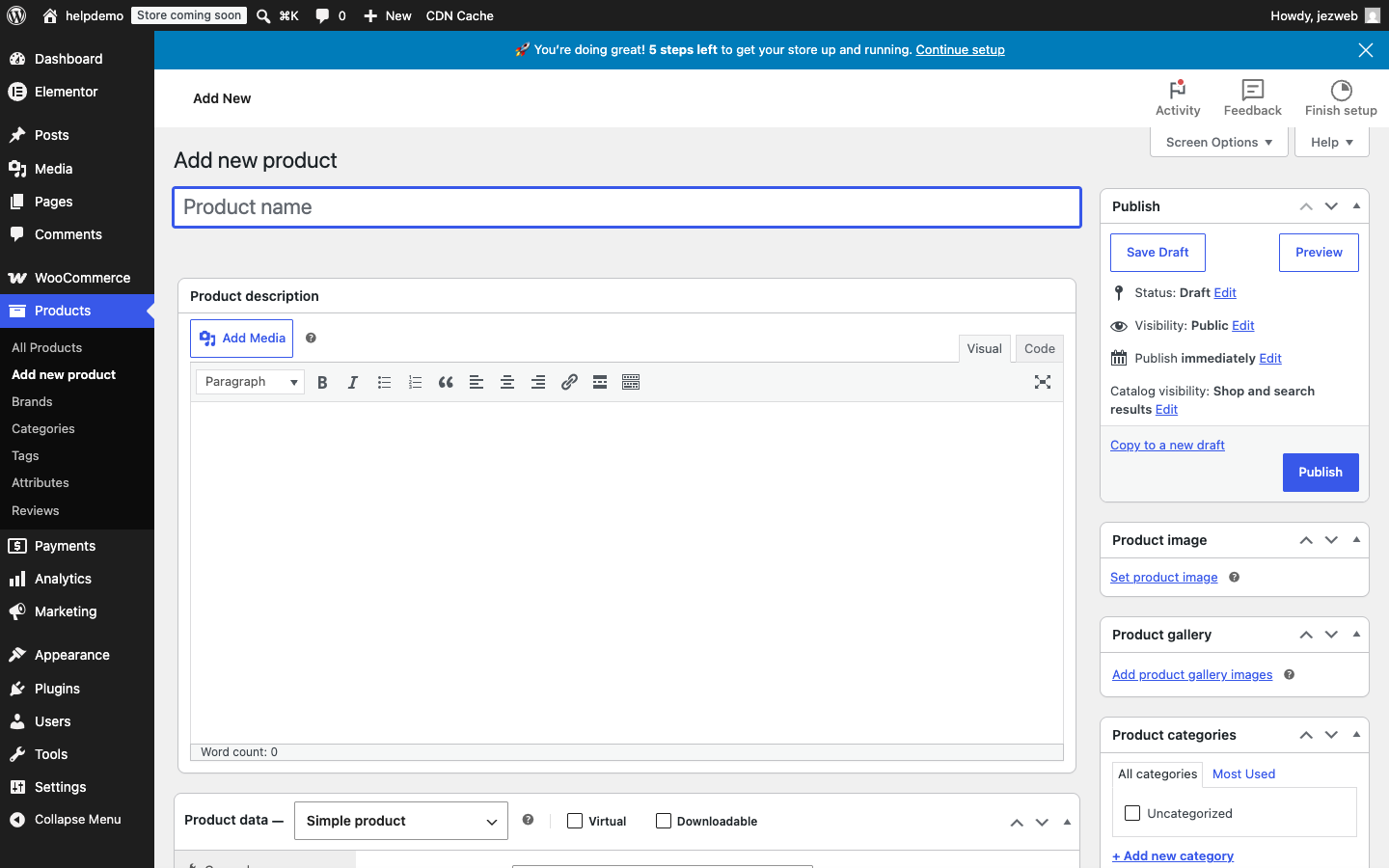This screenshot has height=868, width=1389.
Task: Edit the product Status
Action: point(1225,293)
